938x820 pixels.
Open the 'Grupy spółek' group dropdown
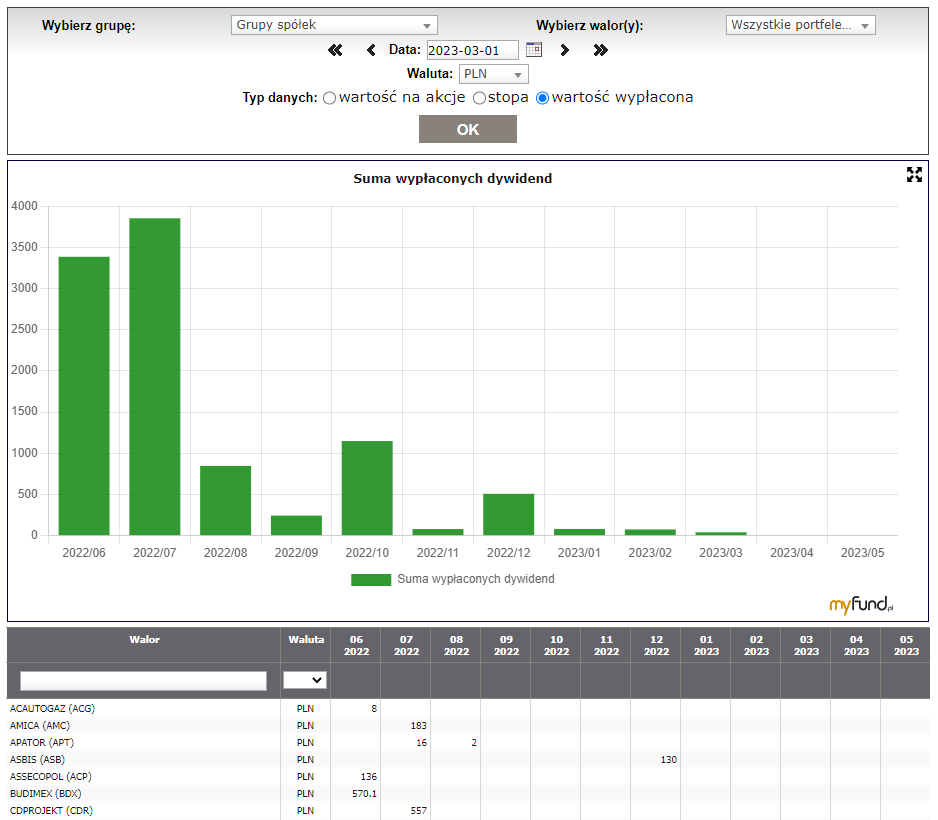click(334, 25)
